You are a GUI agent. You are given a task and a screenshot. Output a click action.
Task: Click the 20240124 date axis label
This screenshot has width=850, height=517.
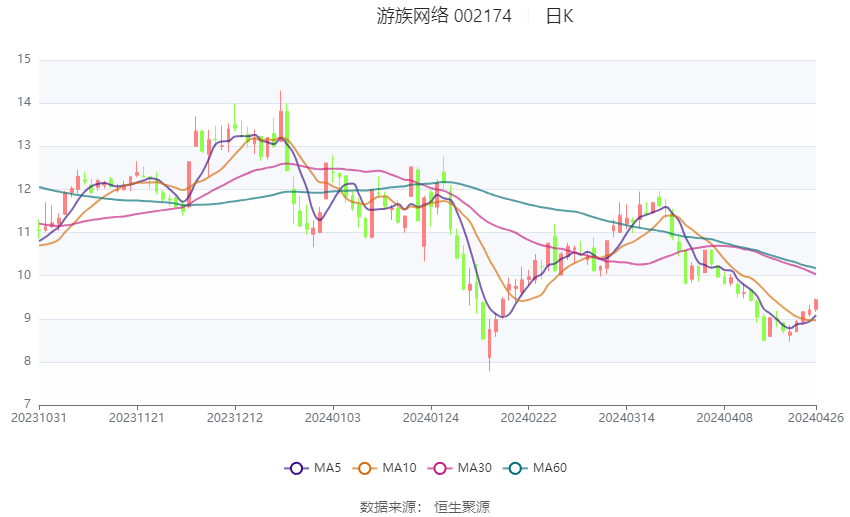pos(430,417)
